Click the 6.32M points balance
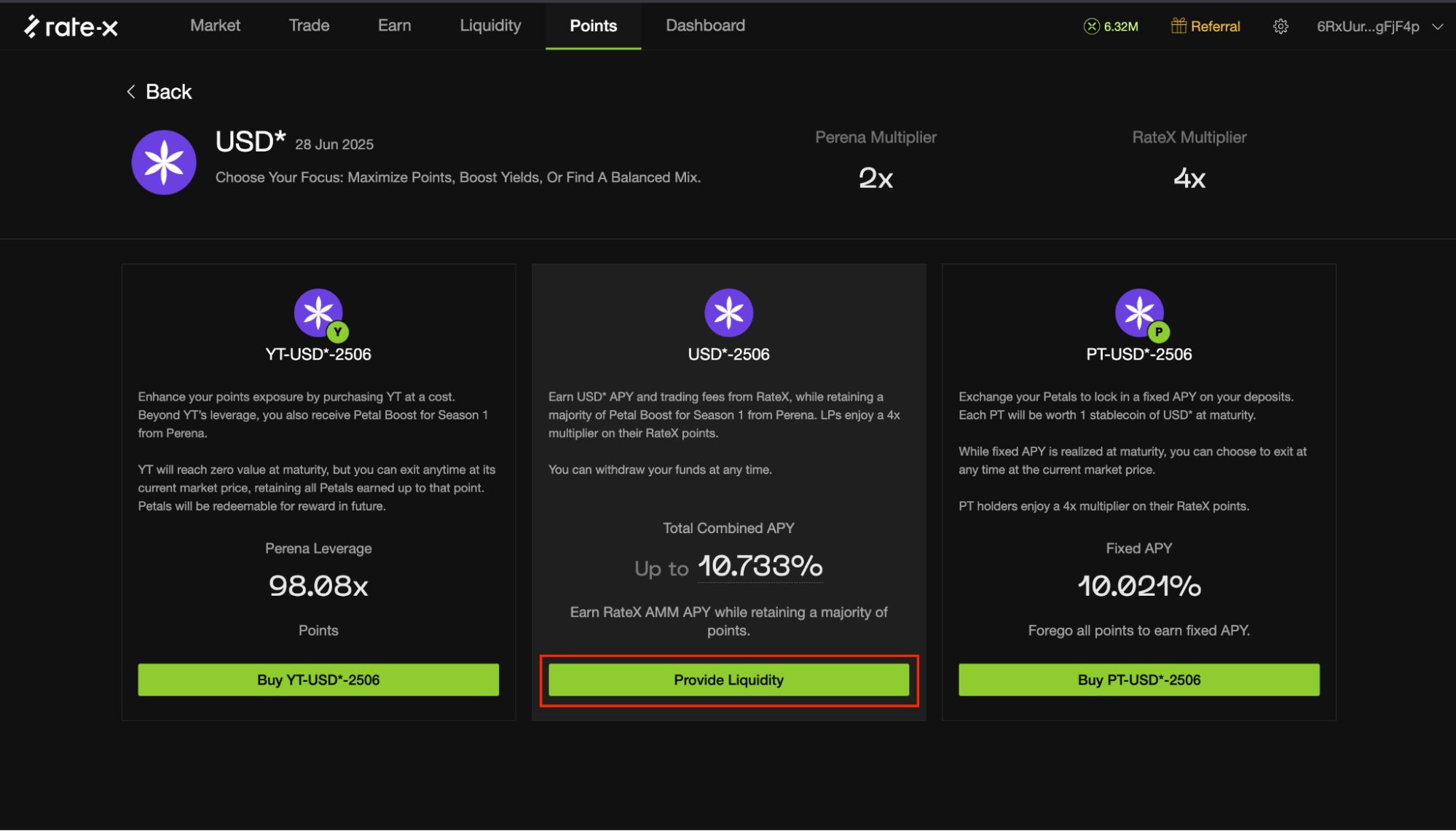1456x831 pixels. tap(1120, 26)
